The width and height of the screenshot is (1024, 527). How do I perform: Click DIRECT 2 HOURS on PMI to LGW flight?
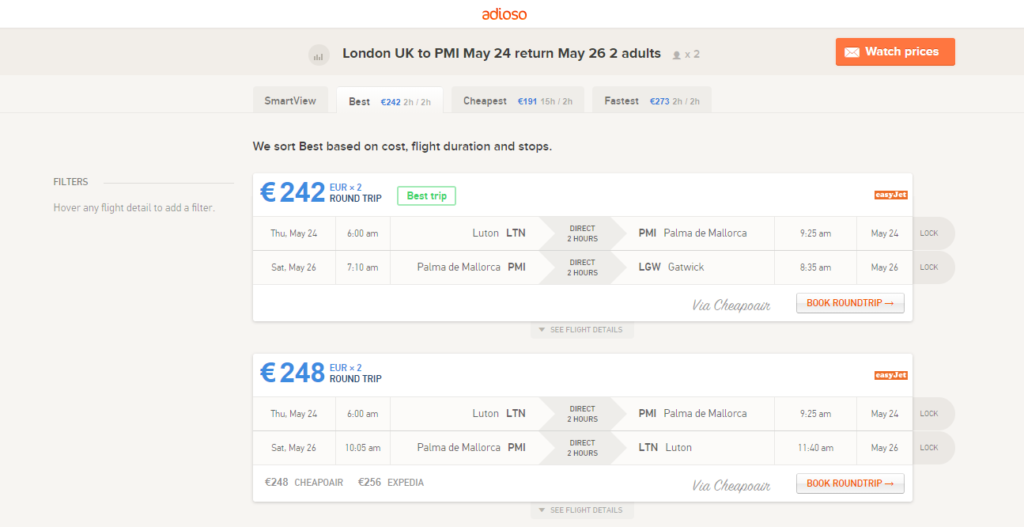581,267
